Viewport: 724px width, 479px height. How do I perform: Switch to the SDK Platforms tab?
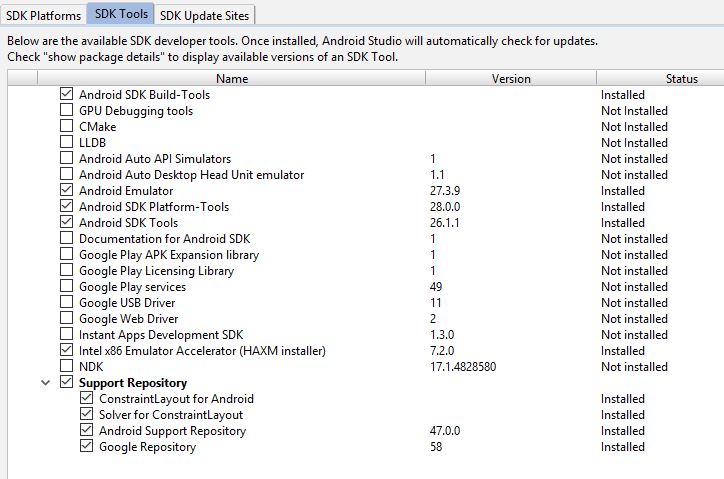click(x=42, y=15)
